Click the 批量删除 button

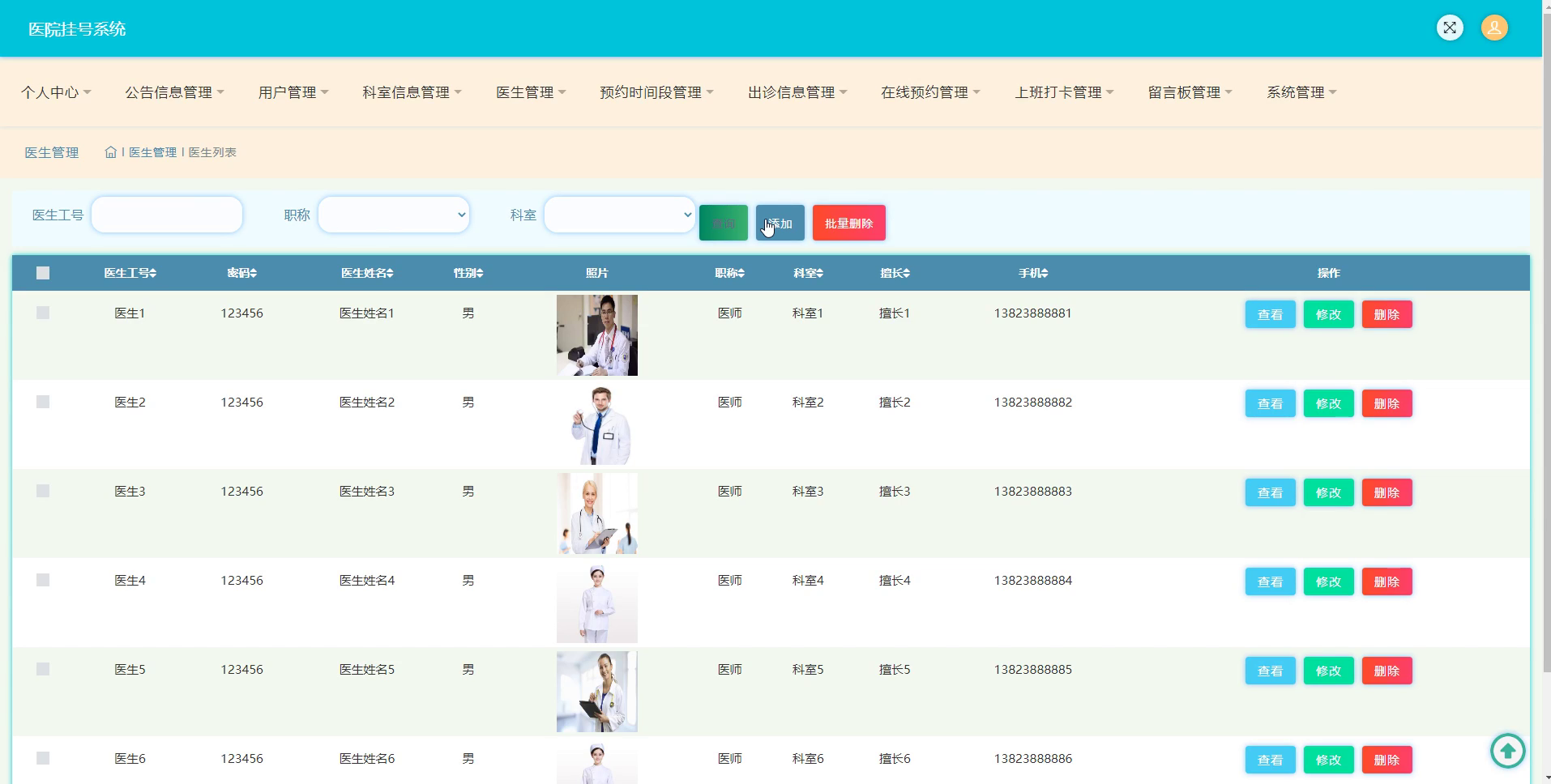pos(849,223)
